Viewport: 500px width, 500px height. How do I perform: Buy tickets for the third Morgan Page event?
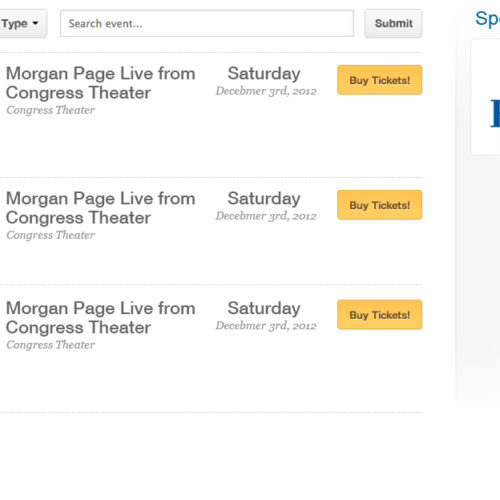(x=380, y=315)
